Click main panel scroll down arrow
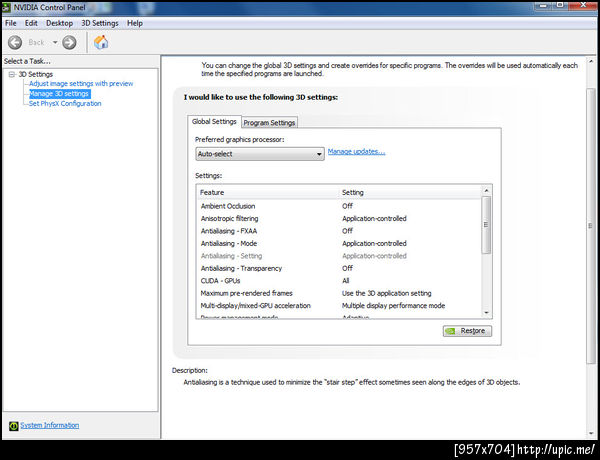 point(591,434)
